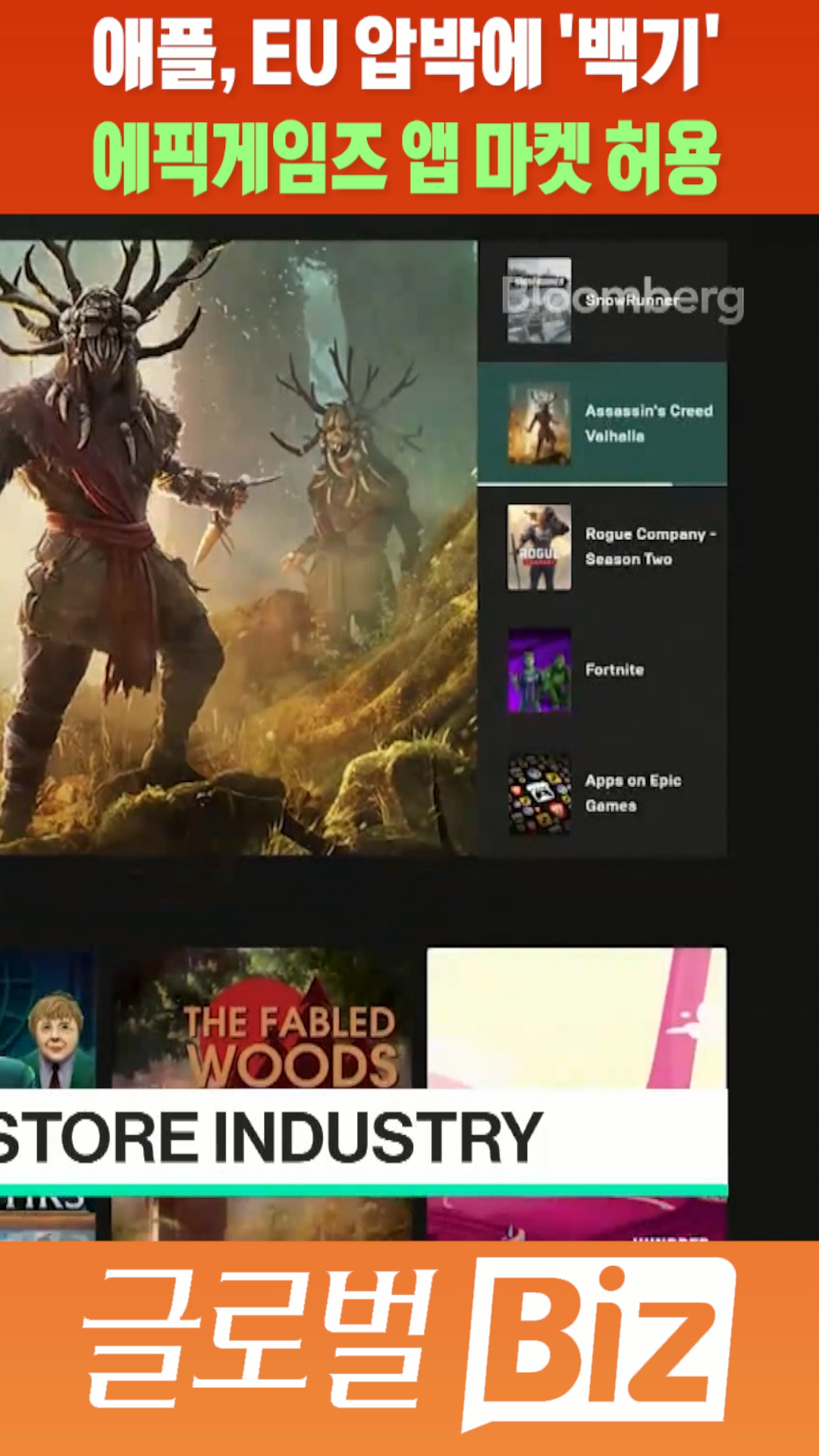819x1456 pixels.
Task: Click the Rogue Company cover thumbnail
Action: point(538,547)
